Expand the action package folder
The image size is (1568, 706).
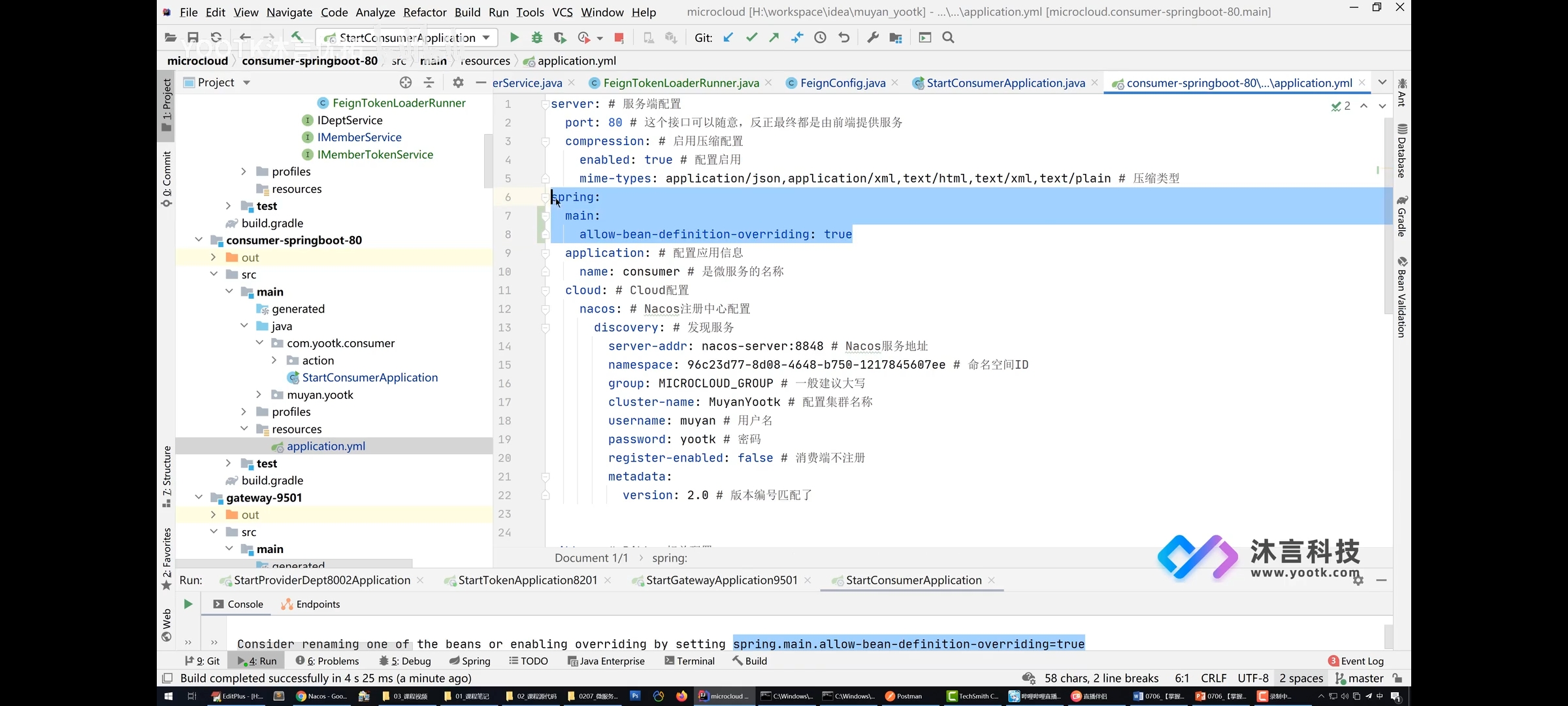pos(274,360)
